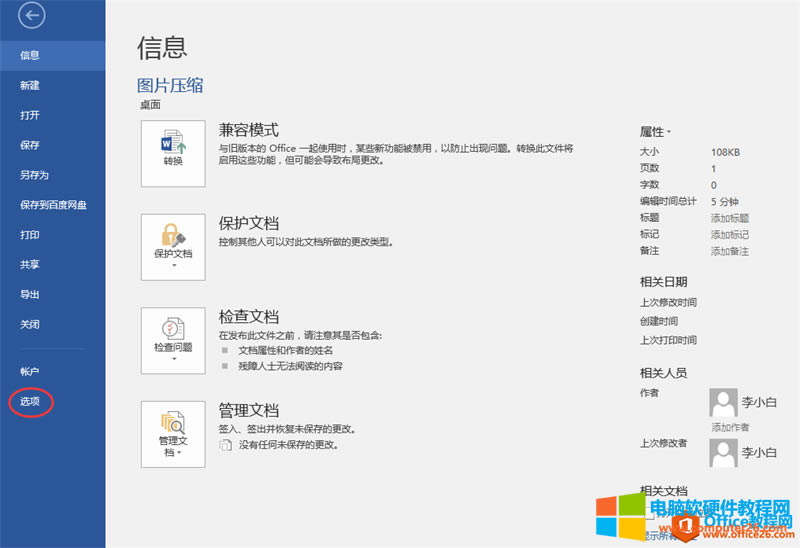Viewport: 800px width, 548px height.
Task: Choose 另存为 from the sidebar
Action: [34, 175]
